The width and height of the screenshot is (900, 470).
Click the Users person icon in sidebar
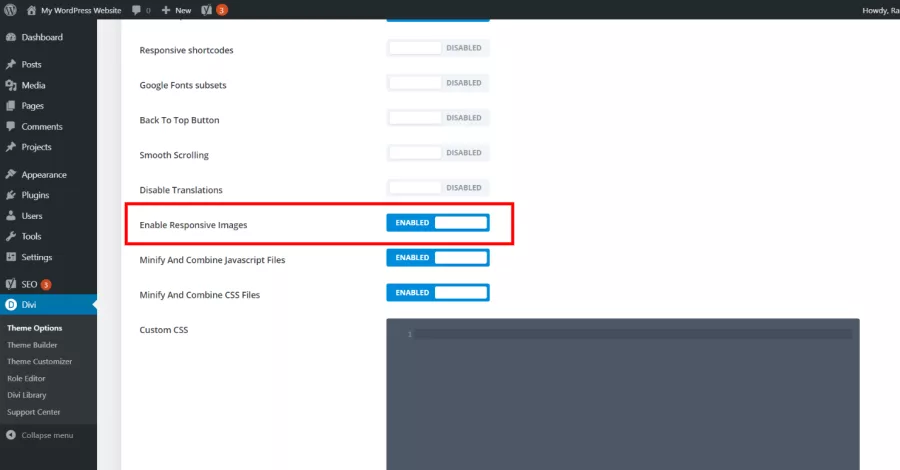[11, 216]
